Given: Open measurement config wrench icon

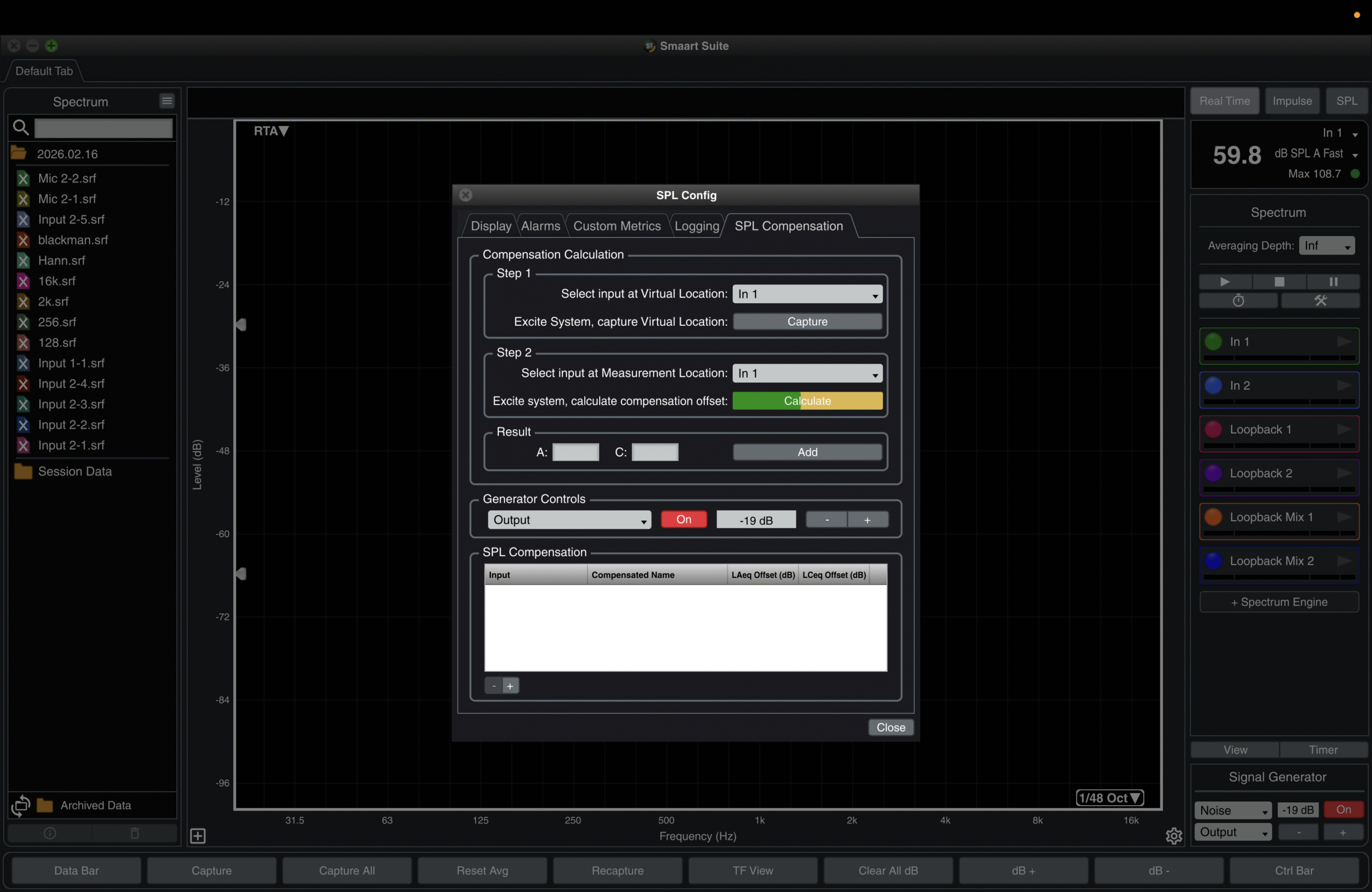Looking at the screenshot, I should tap(1320, 301).
